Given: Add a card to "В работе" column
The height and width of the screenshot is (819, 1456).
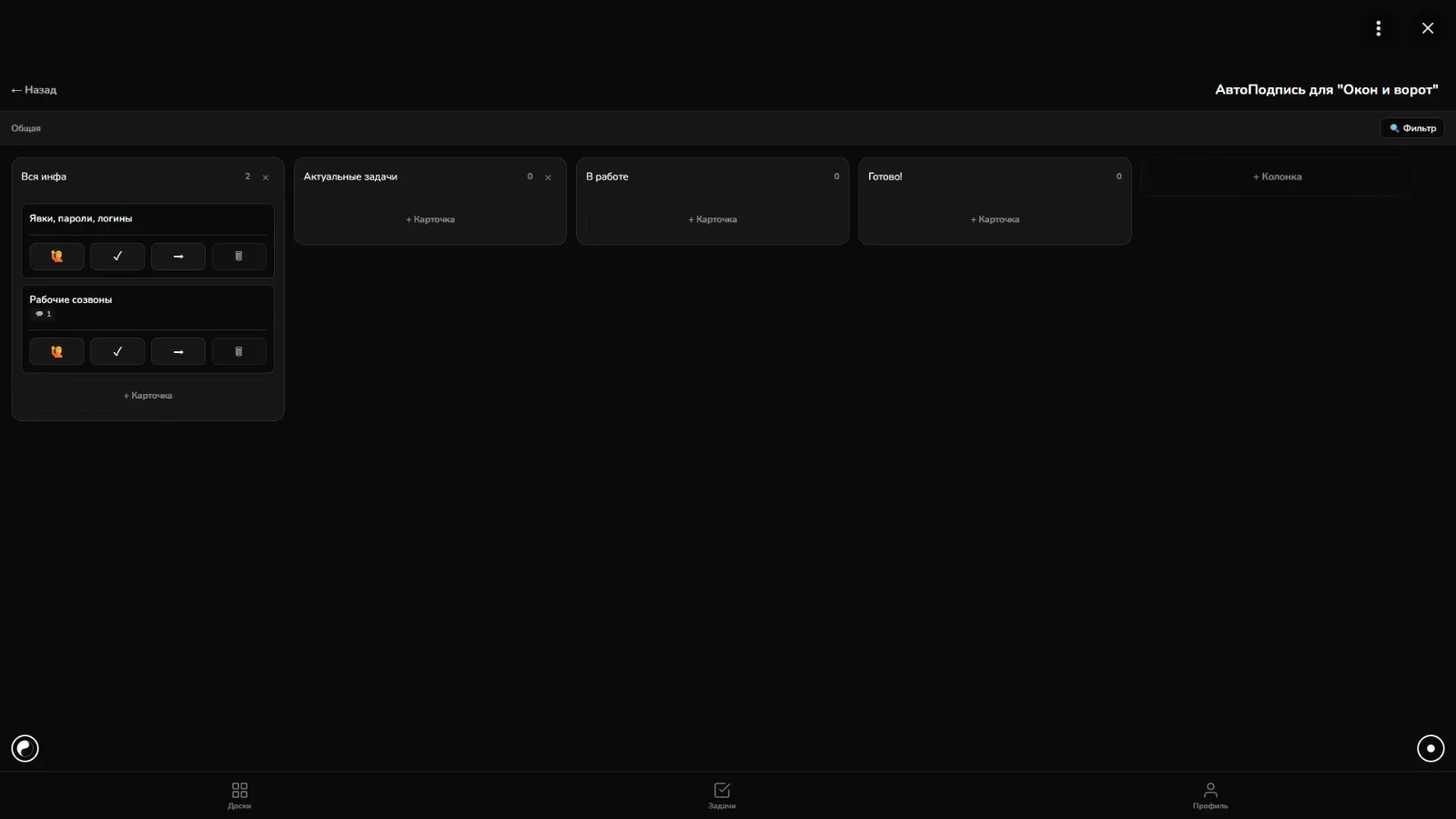Looking at the screenshot, I should (713, 219).
